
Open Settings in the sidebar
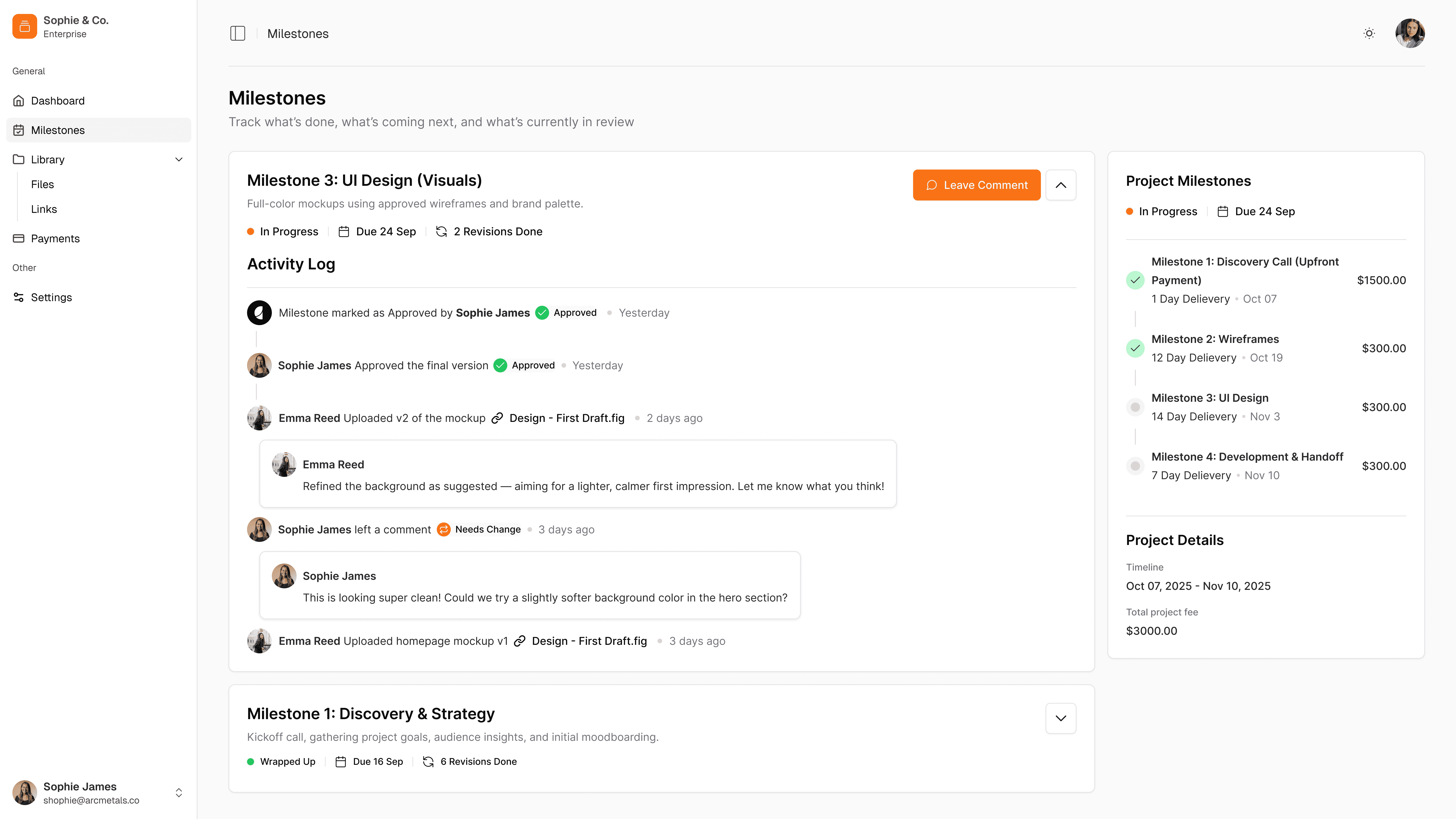(x=51, y=297)
